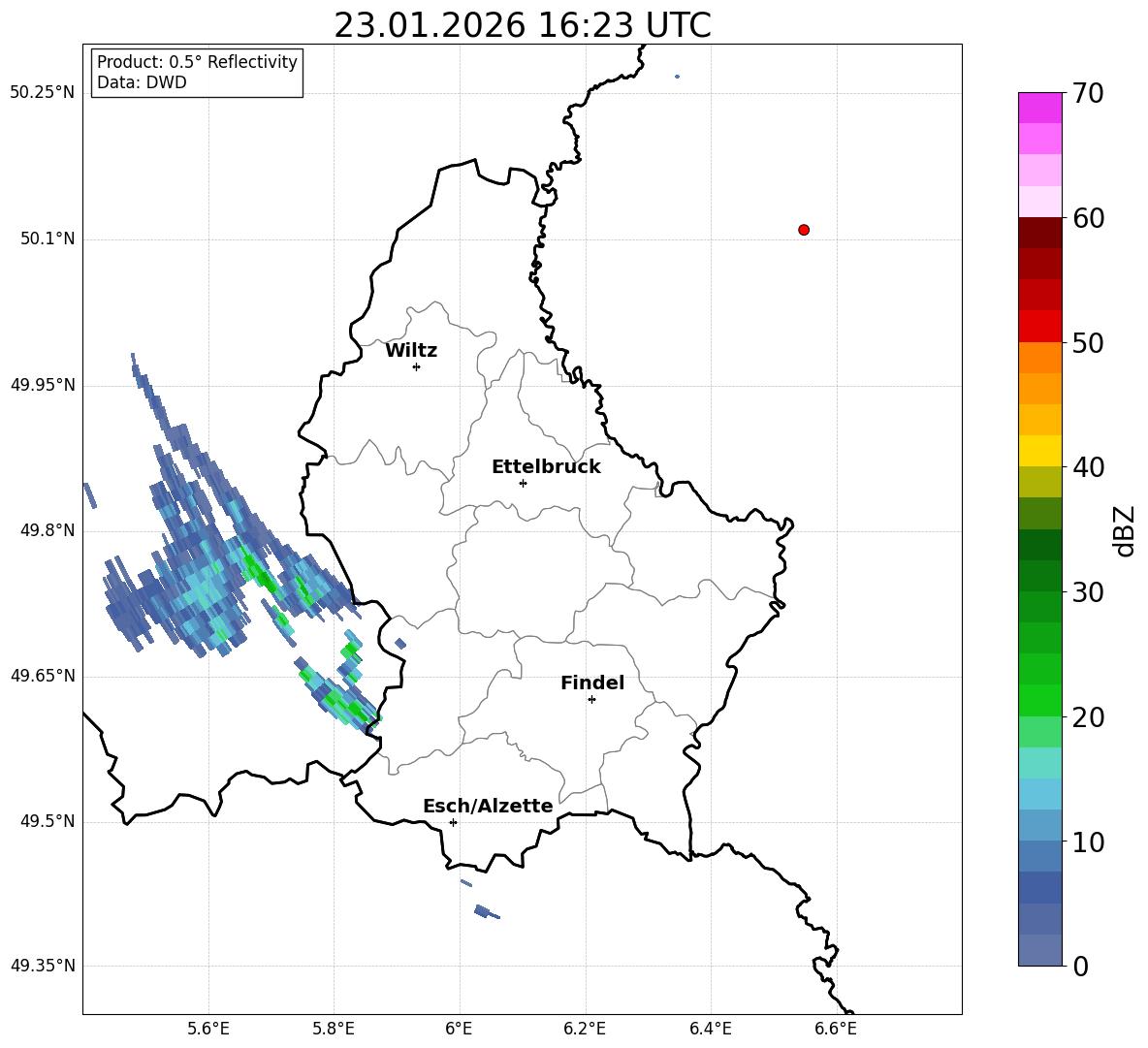Pick the magenta top colorbar segment
1148x1048 pixels.
click(x=1039, y=108)
